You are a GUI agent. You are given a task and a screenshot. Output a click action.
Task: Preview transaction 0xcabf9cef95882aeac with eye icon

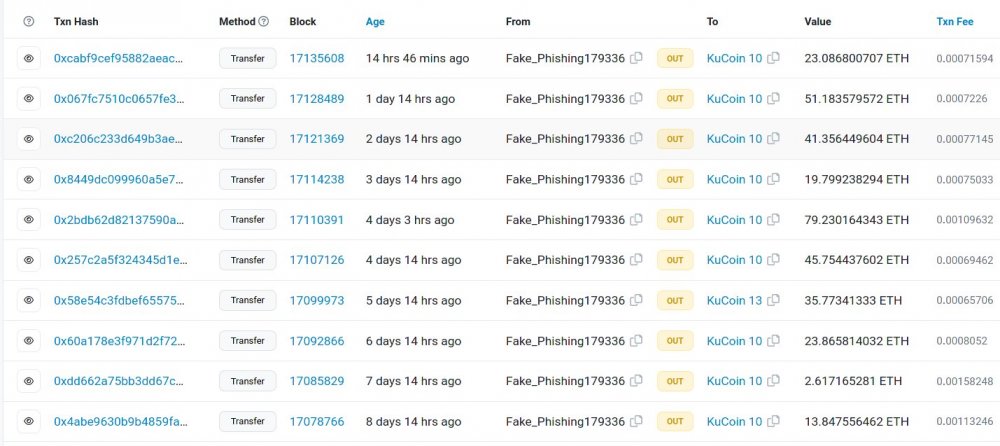coord(29,58)
